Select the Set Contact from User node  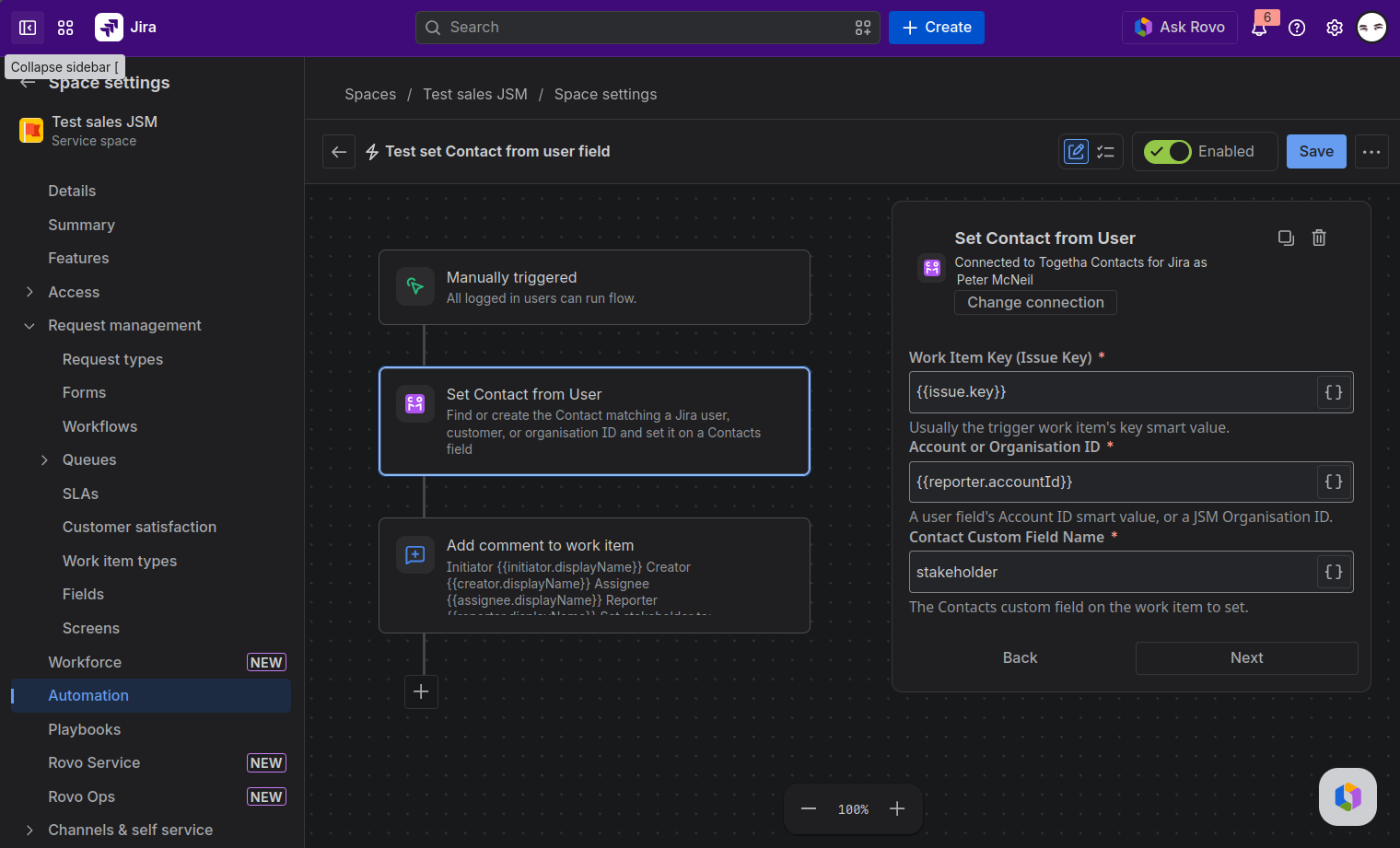594,422
